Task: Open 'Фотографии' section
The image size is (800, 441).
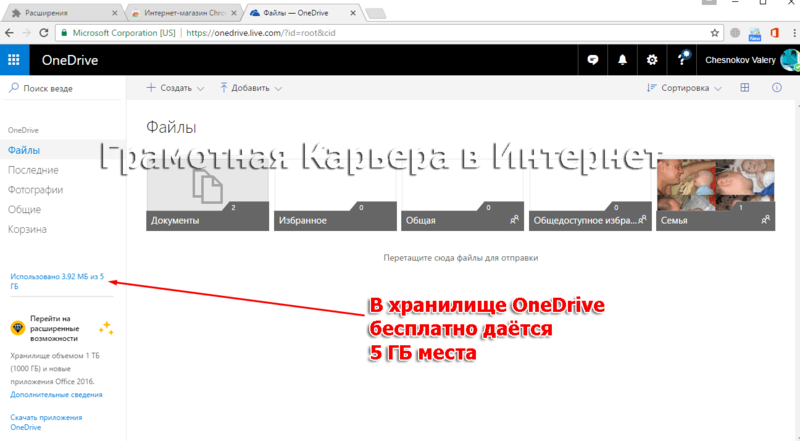Action: (x=35, y=190)
